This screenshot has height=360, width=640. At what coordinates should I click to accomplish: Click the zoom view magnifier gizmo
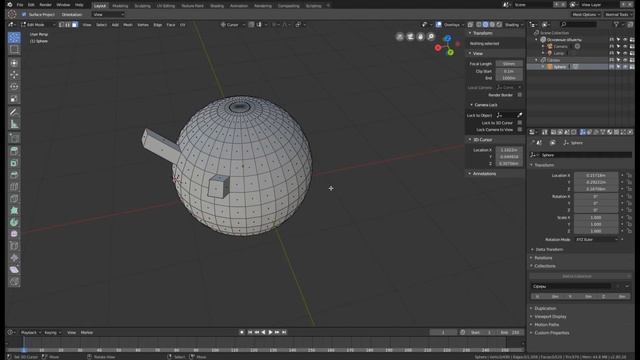431,37
